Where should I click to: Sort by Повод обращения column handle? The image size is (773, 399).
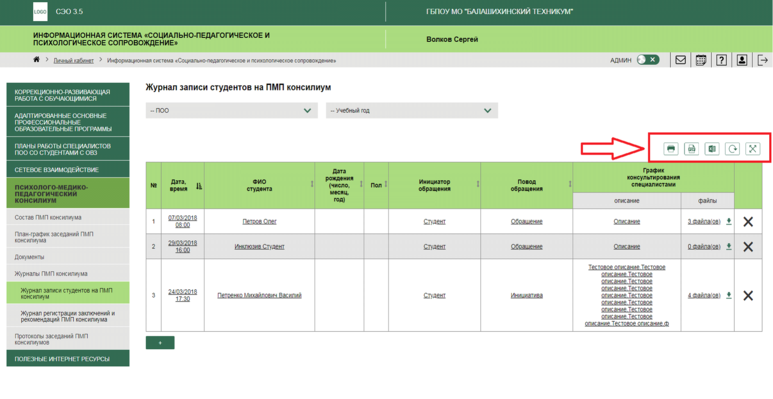[x=570, y=184]
